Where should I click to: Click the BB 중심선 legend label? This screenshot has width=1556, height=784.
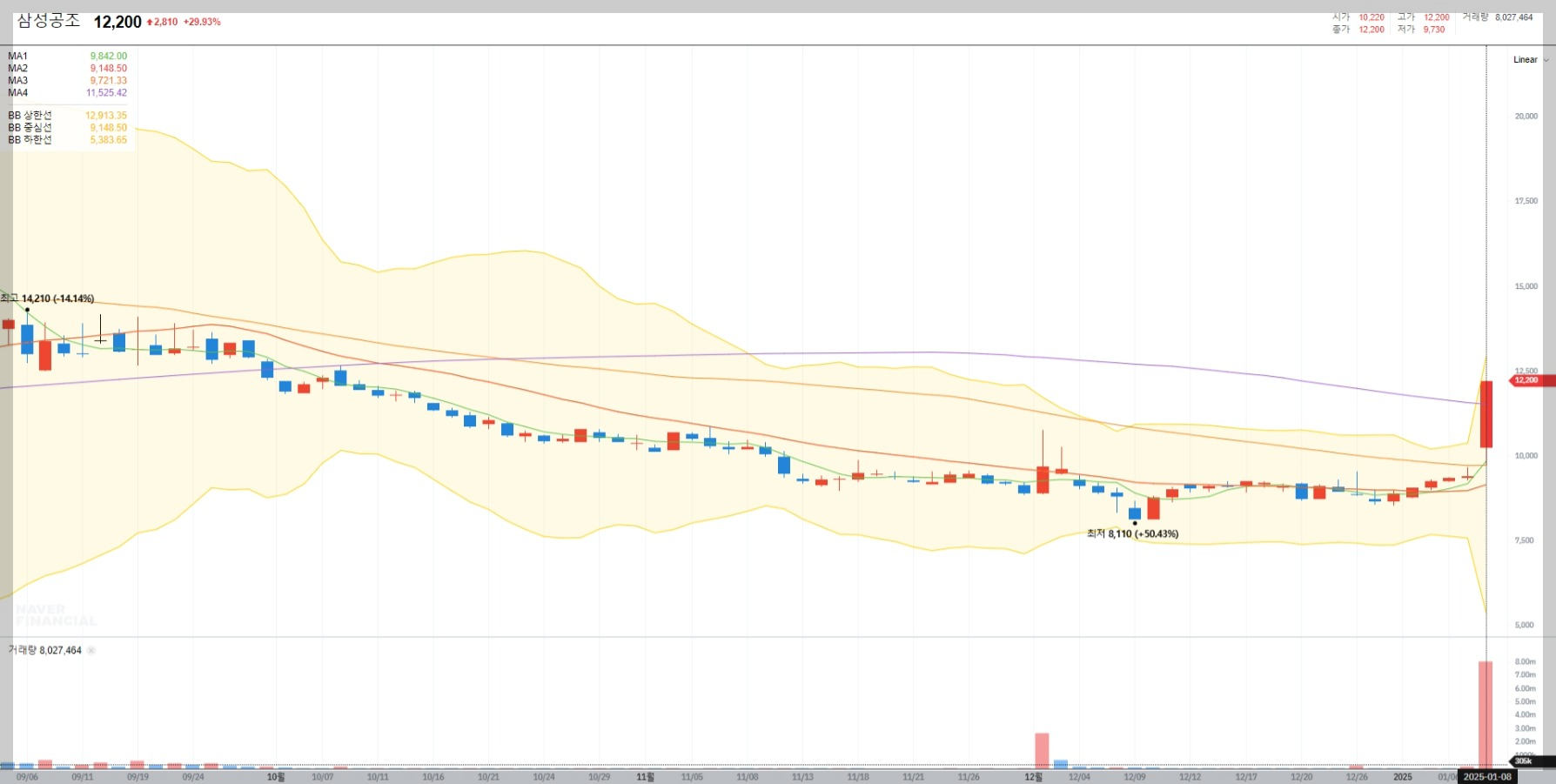(30, 128)
